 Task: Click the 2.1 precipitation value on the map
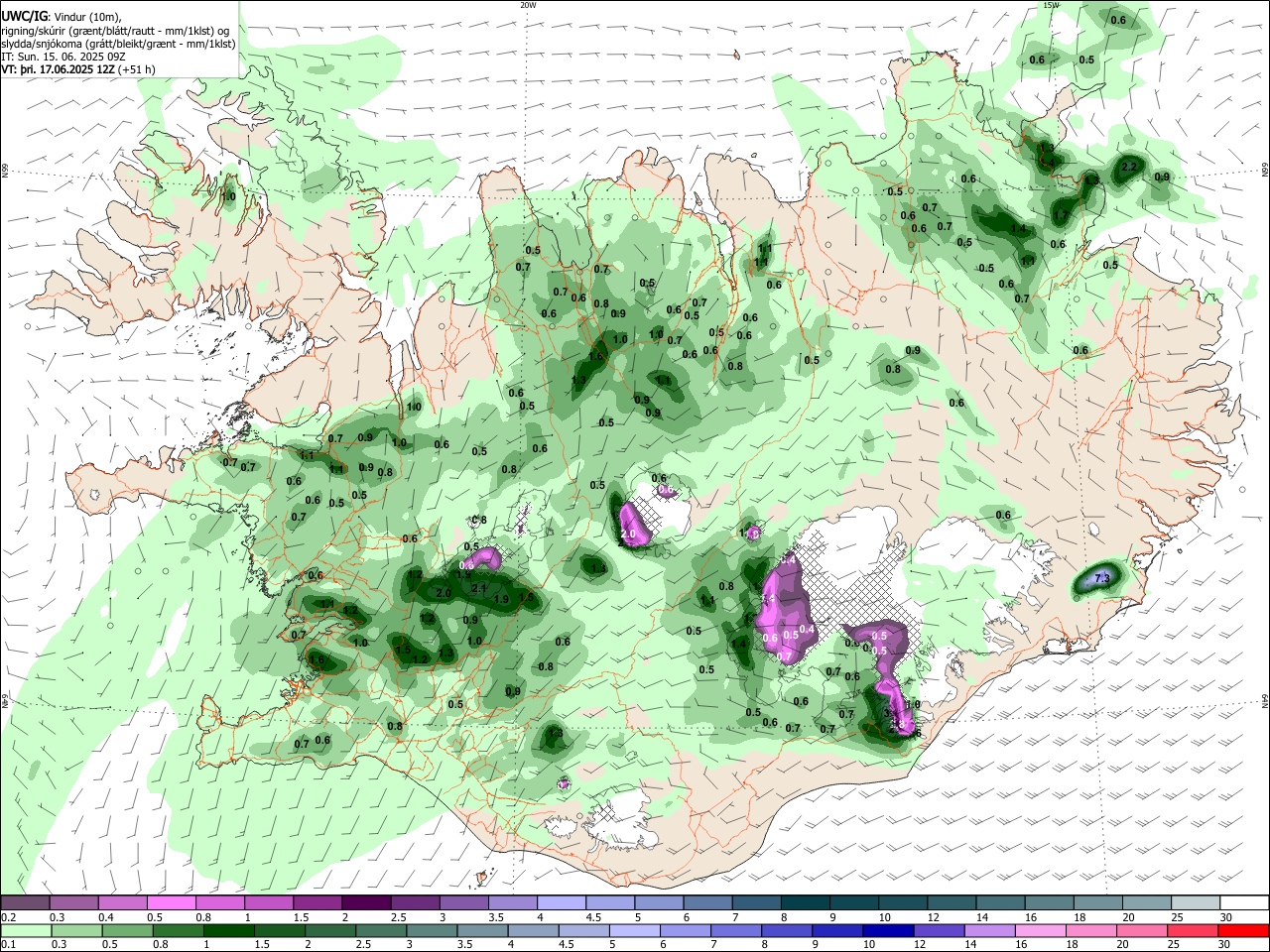click(479, 589)
